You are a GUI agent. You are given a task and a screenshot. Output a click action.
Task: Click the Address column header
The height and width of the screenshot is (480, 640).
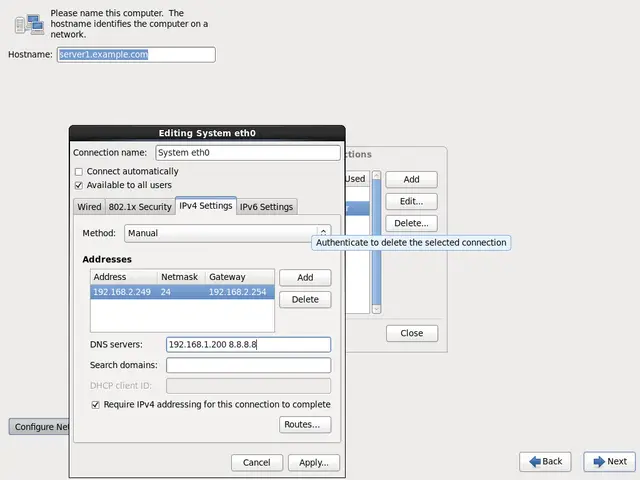(x=124, y=277)
